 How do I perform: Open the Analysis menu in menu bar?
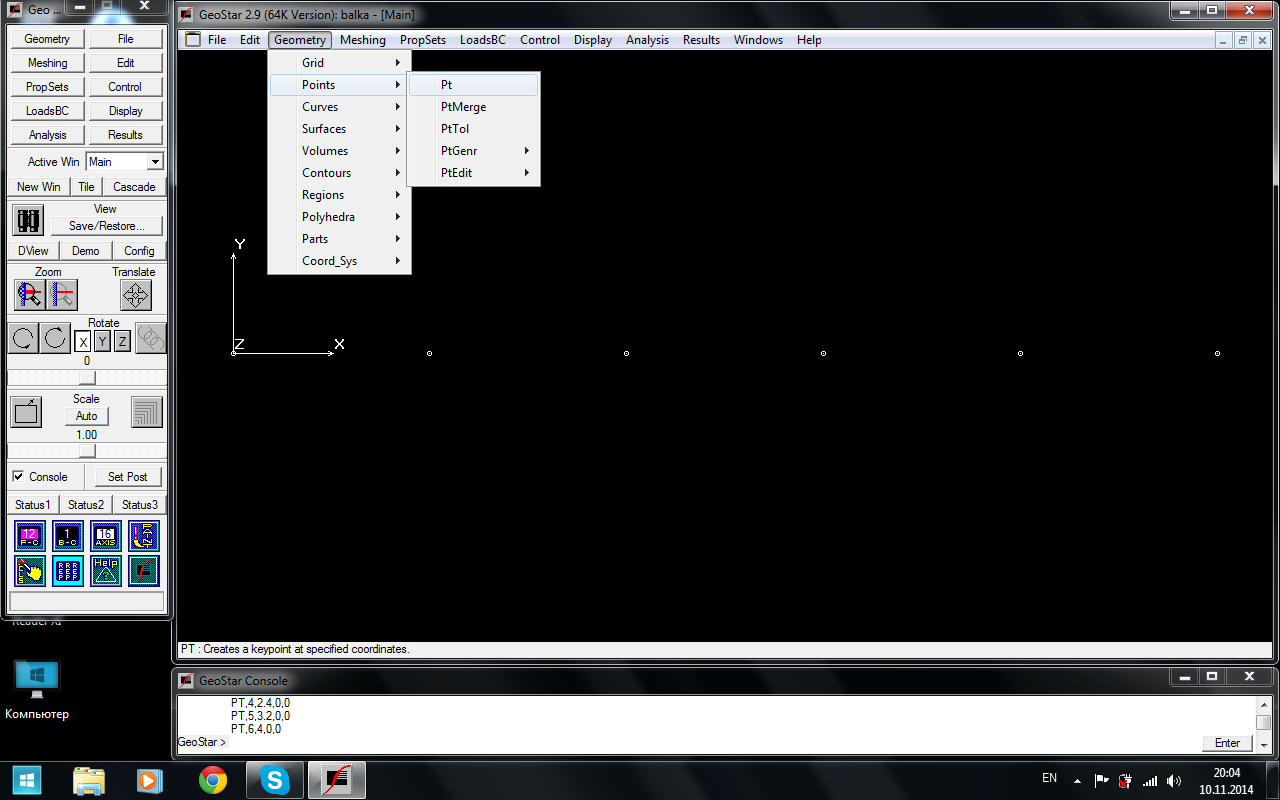tap(647, 40)
